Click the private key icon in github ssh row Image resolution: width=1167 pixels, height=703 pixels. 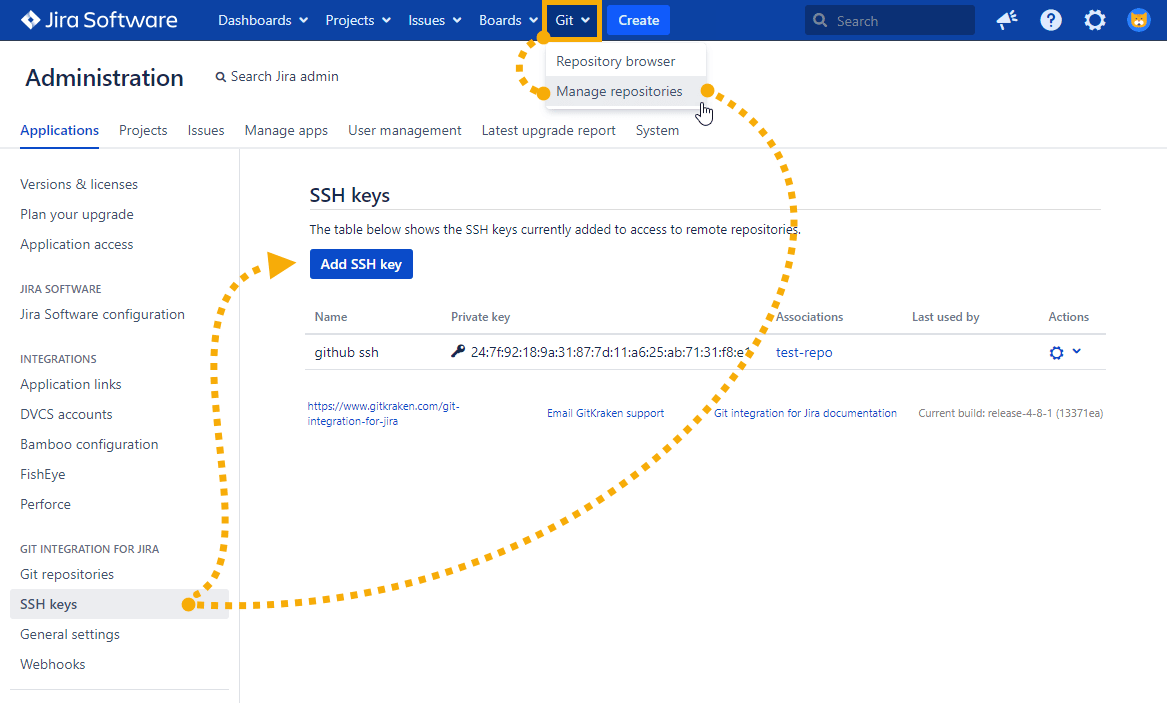[x=458, y=351]
